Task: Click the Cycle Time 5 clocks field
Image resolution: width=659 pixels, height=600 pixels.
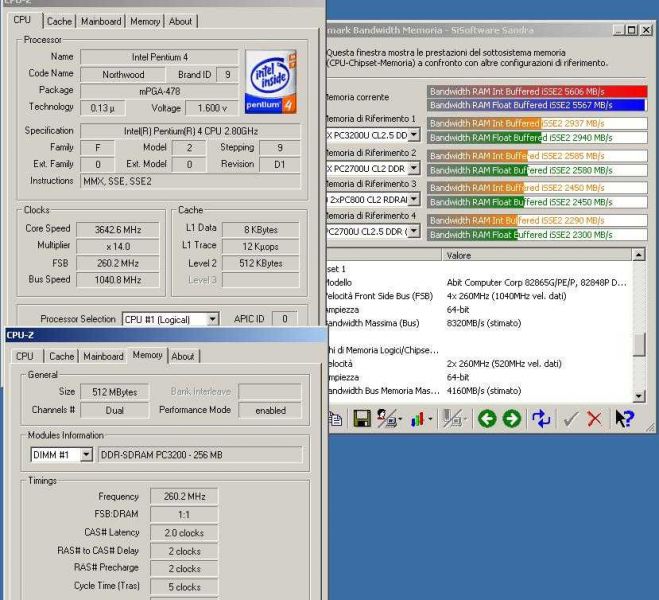Action: click(x=184, y=587)
